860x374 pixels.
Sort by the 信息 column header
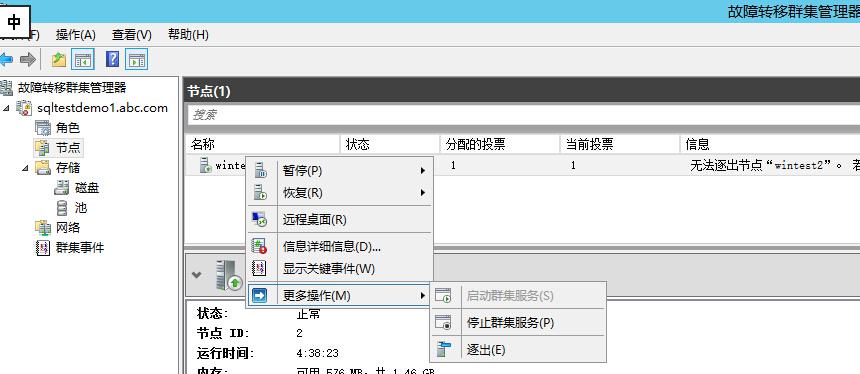[x=770, y=144]
